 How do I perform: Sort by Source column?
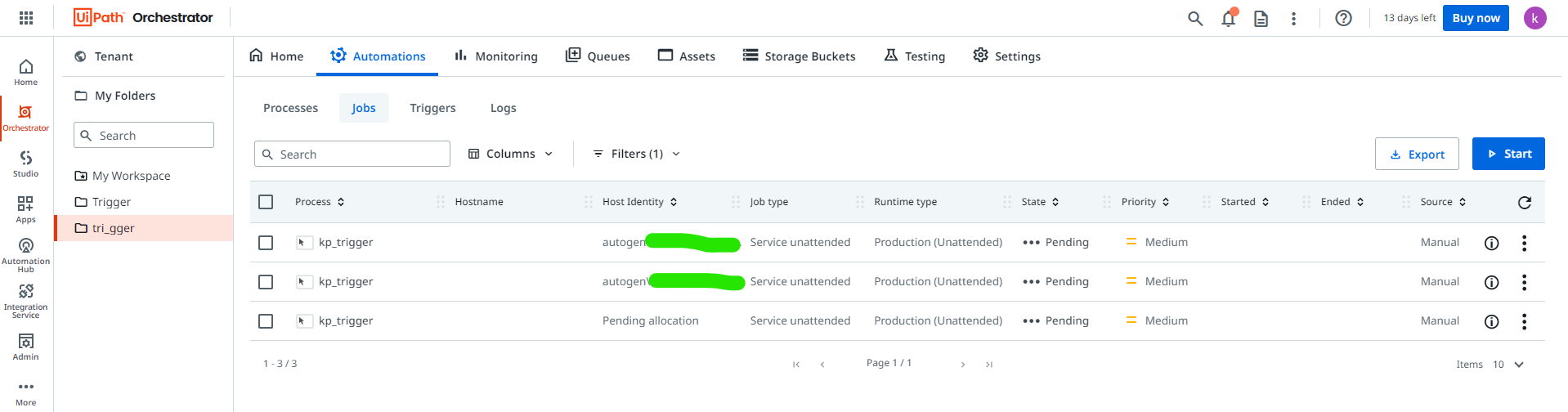(1444, 202)
